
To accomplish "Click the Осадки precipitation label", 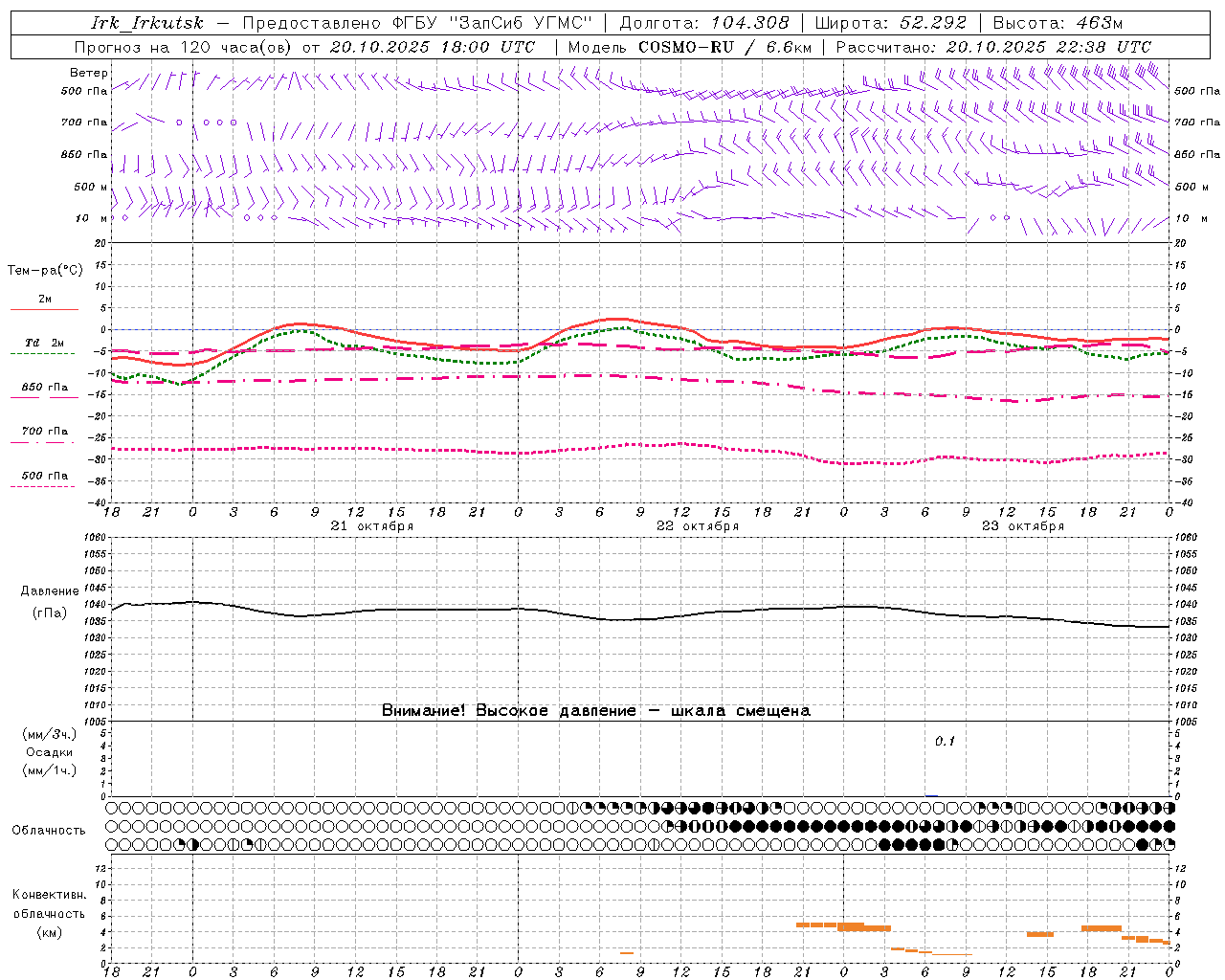I will [50, 752].
